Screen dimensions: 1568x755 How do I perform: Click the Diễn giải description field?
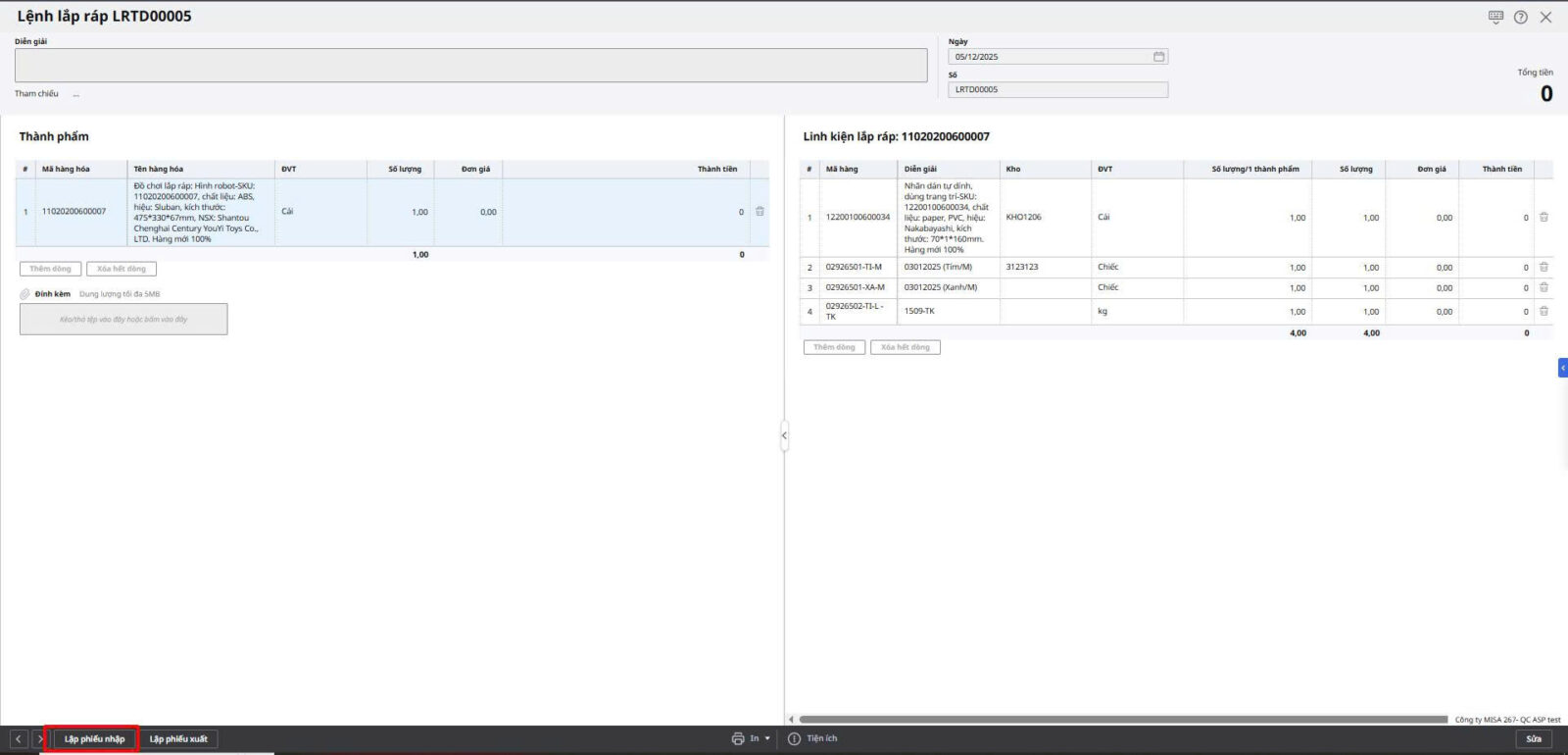coord(470,66)
